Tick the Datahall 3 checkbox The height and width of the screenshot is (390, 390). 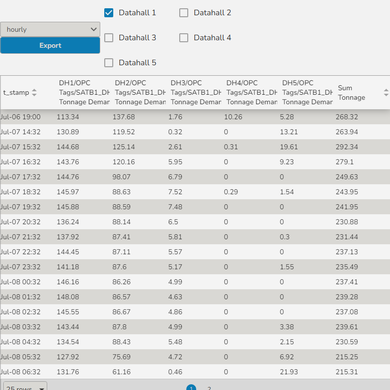109,38
